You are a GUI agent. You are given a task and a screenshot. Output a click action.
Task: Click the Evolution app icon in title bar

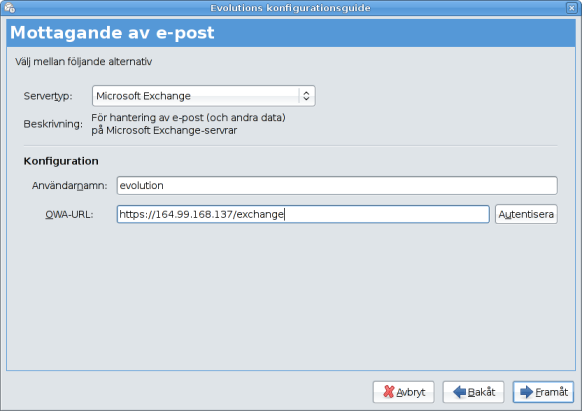(9, 7)
